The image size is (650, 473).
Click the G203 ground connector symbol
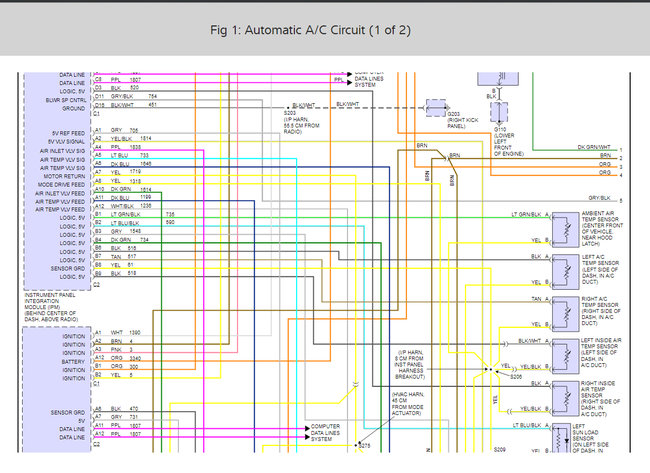pos(436,108)
